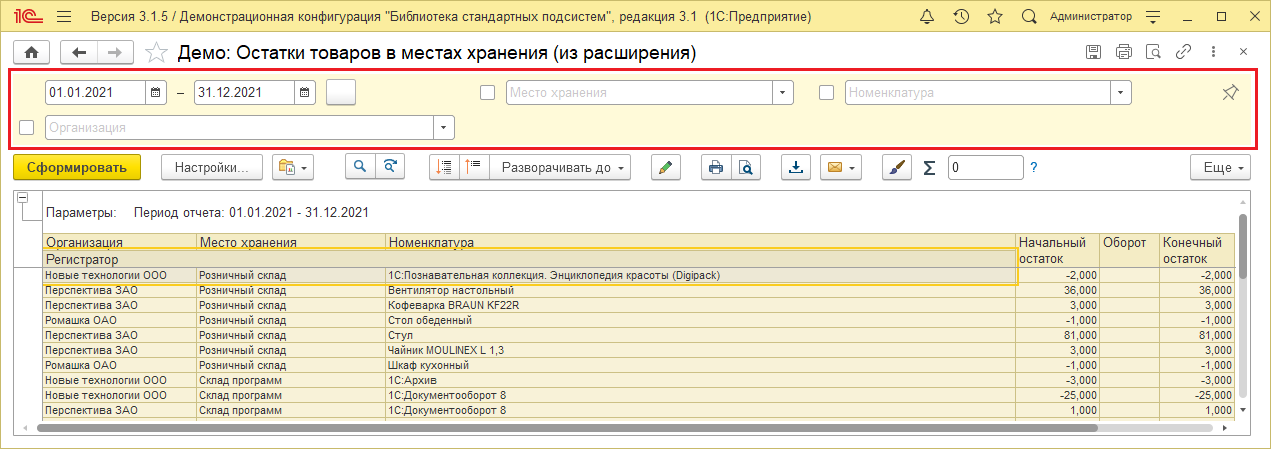Open help question mark near sum
The image size is (1271, 449).
(1034, 167)
